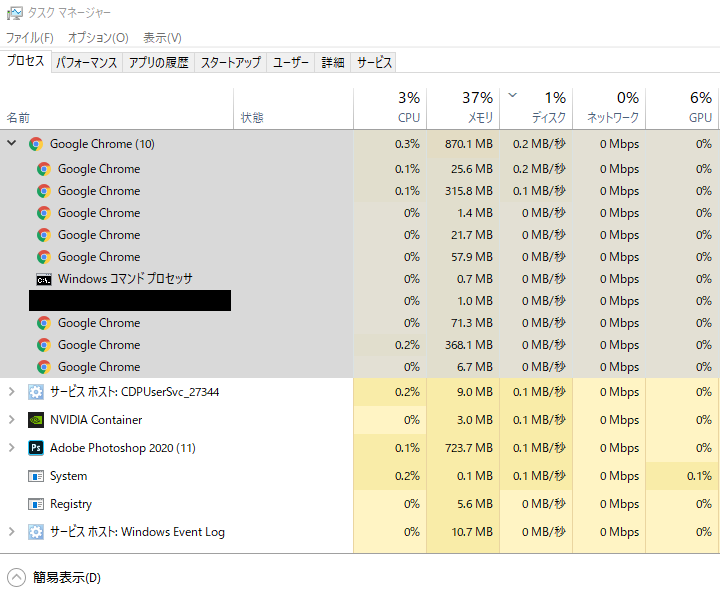This screenshot has width=720, height=599.
Task: Switch to the サービス tab
Action: (374, 62)
